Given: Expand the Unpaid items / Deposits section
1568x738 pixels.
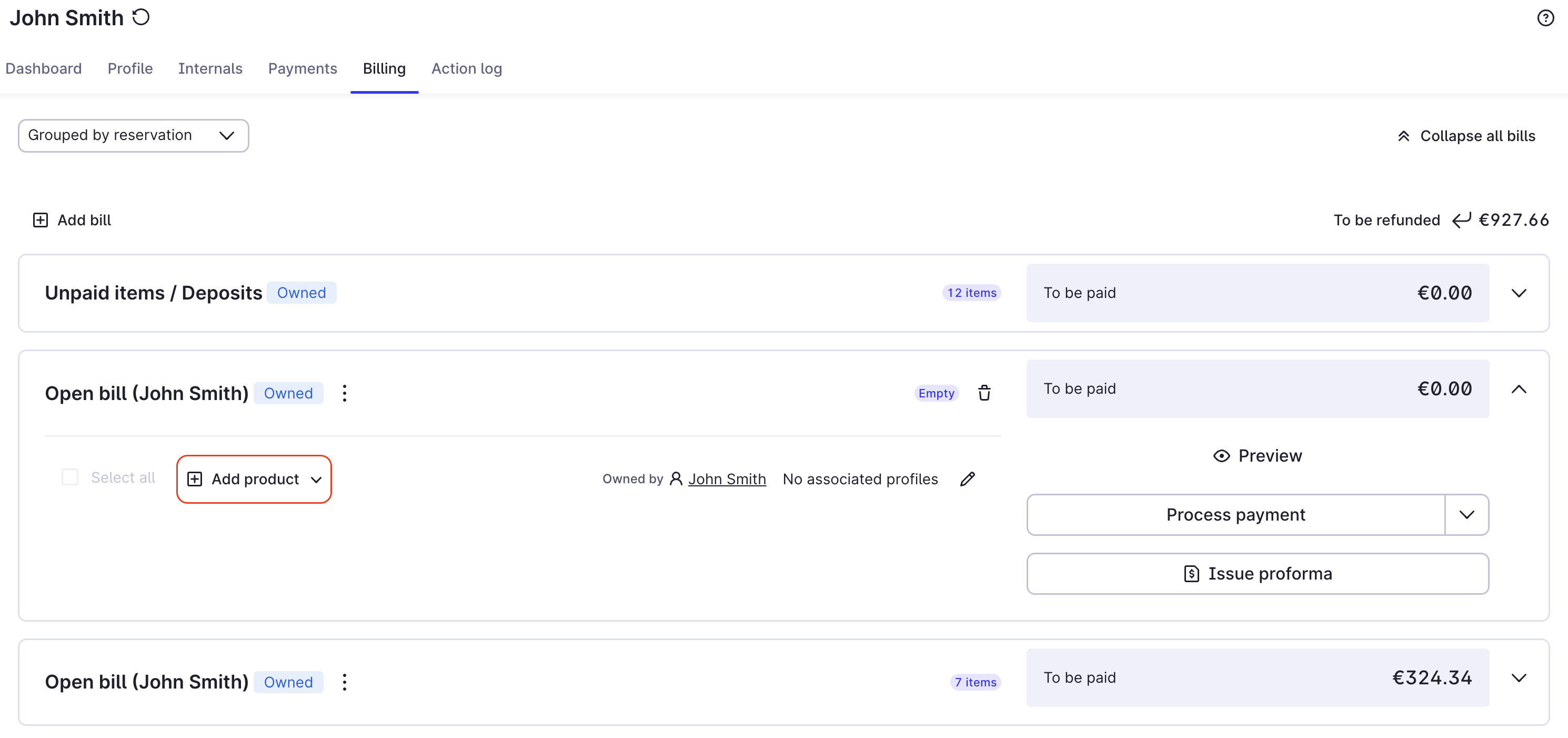Looking at the screenshot, I should tap(1519, 293).
